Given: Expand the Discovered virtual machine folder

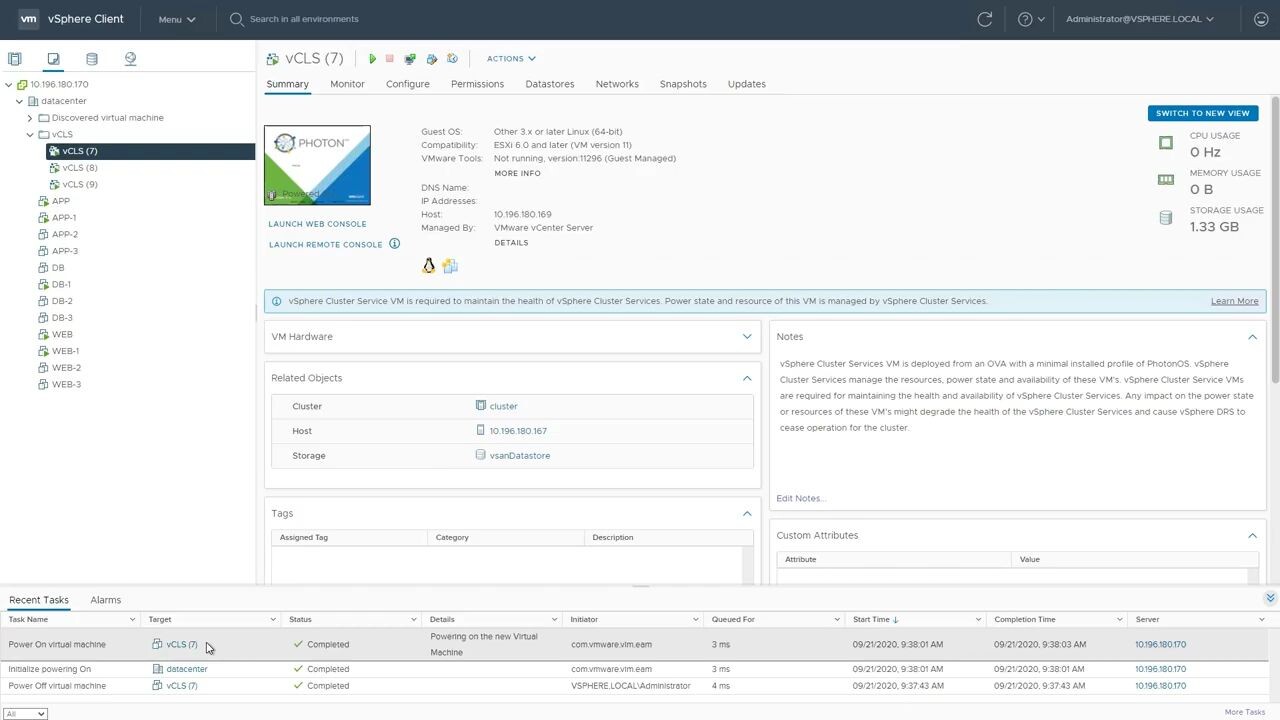Looking at the screenshot, I should [30, 117].
